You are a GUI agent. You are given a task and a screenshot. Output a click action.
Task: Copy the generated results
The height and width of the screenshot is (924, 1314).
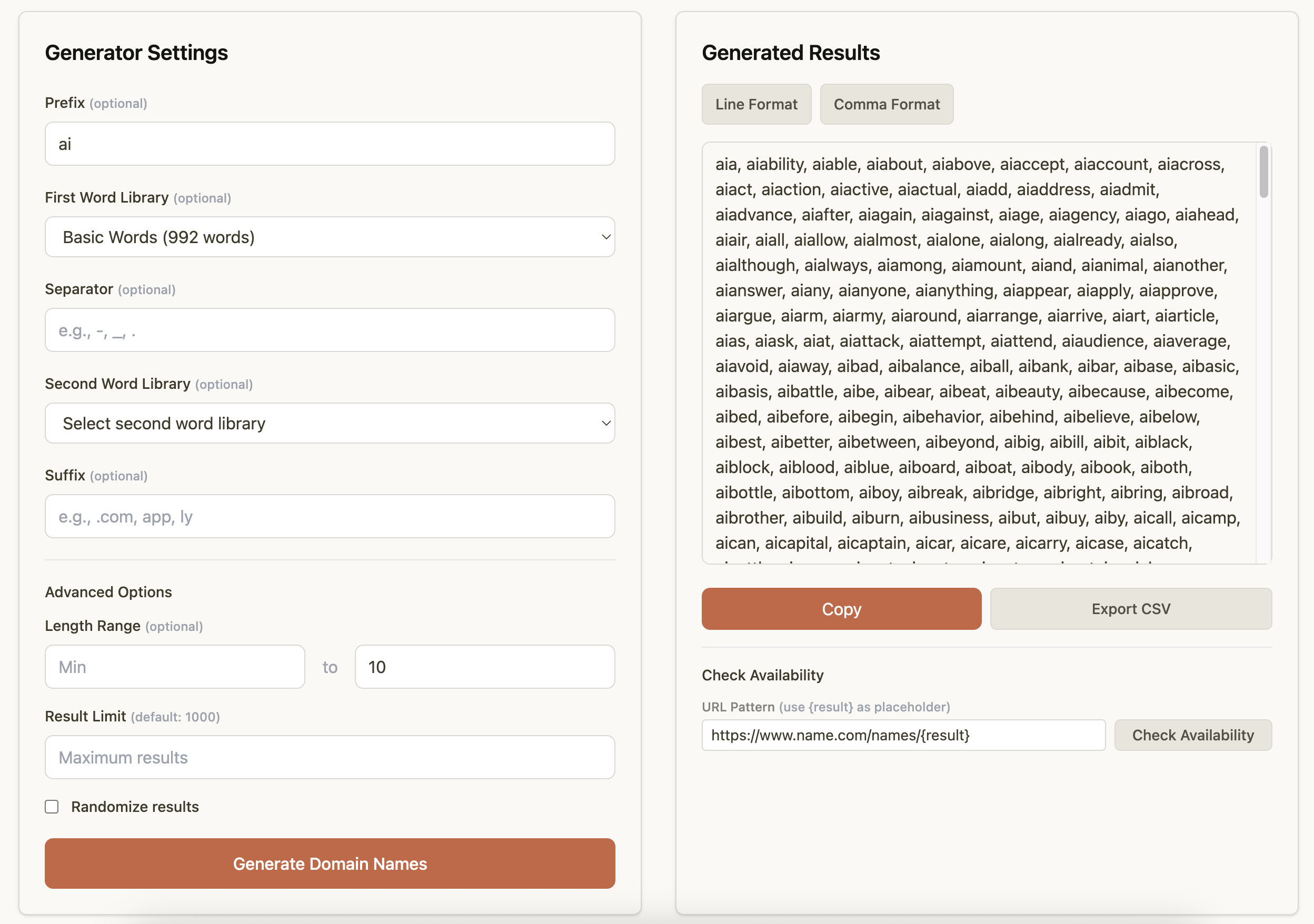(x=841, y=609)
